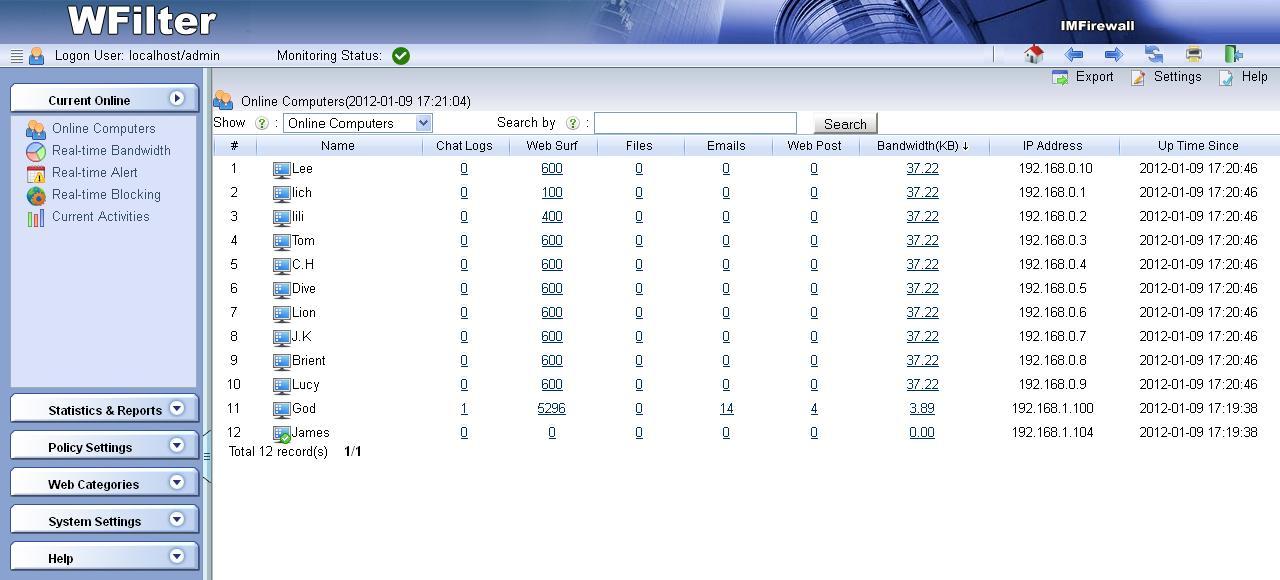Click the printer icon
This screenshot has height=580, width=1280.
point(1194,55)
